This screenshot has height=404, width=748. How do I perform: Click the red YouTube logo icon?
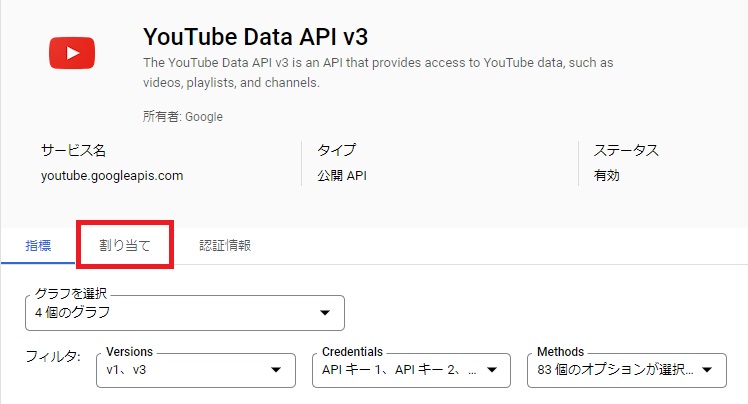tap(73, 52)
